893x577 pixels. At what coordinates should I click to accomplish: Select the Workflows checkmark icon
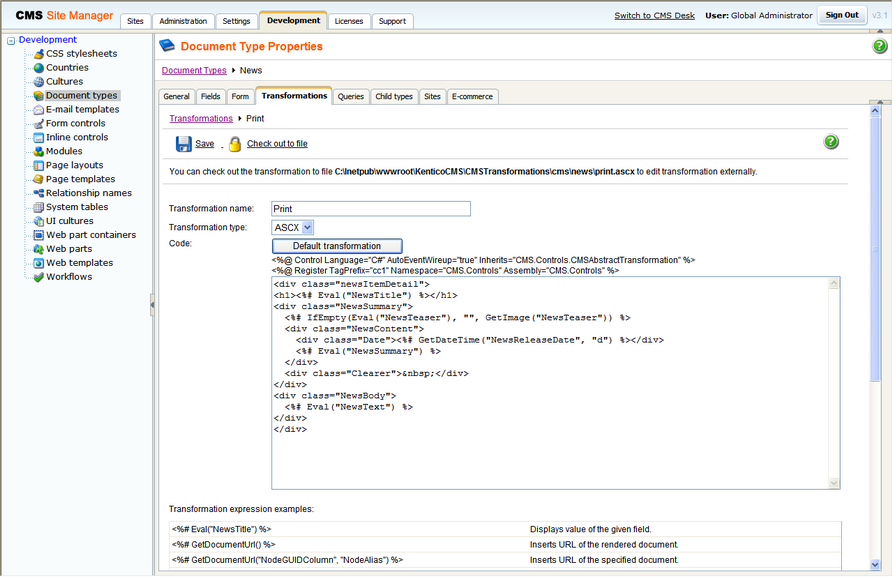[39, 277]
